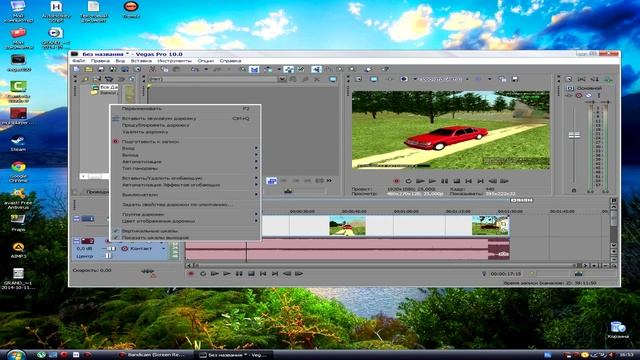Click the Cut scissors icon

pyautogui.click(x=153, y=69)
